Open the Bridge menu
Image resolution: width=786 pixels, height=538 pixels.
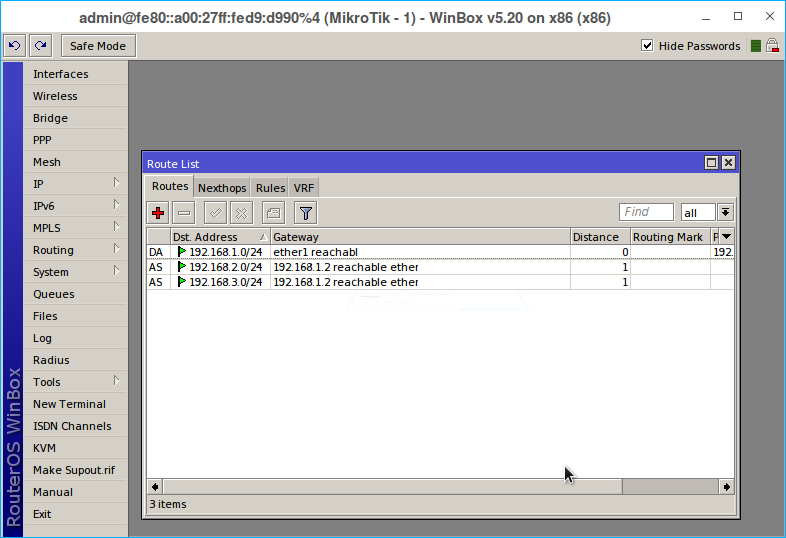pyautogui.click(x=76, y=118)
